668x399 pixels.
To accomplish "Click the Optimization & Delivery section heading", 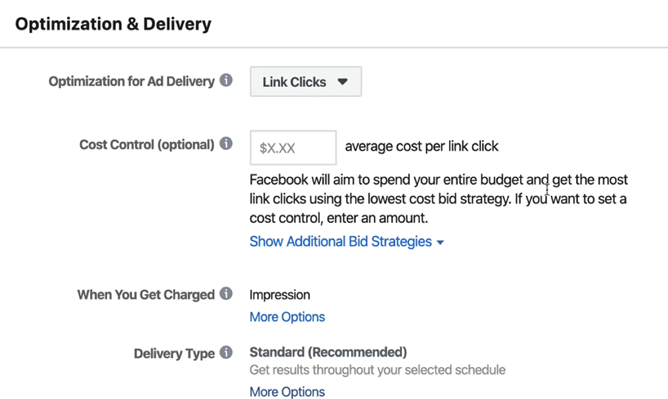I will click(113, 24).
